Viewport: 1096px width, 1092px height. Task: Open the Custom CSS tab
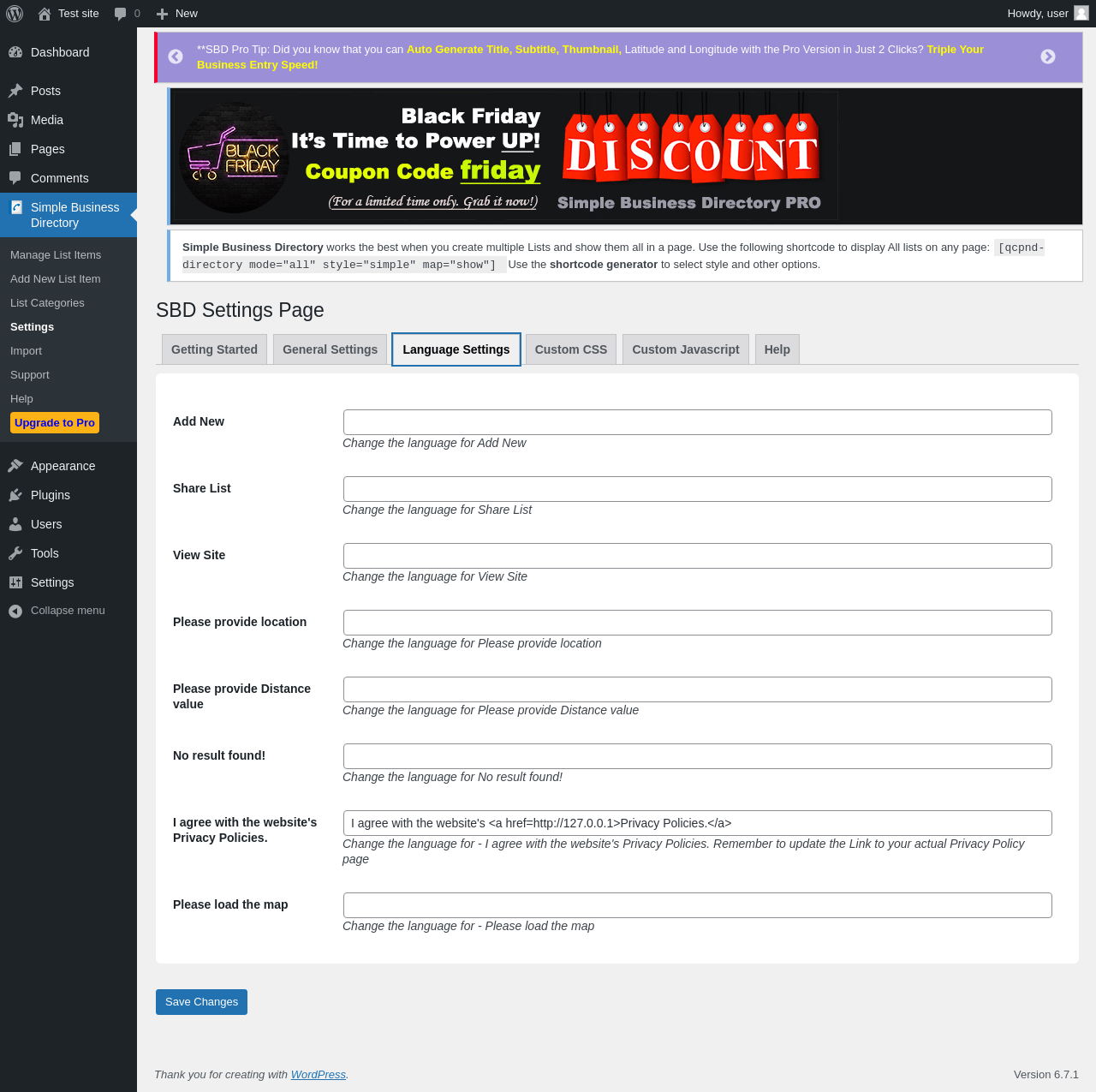571,349
